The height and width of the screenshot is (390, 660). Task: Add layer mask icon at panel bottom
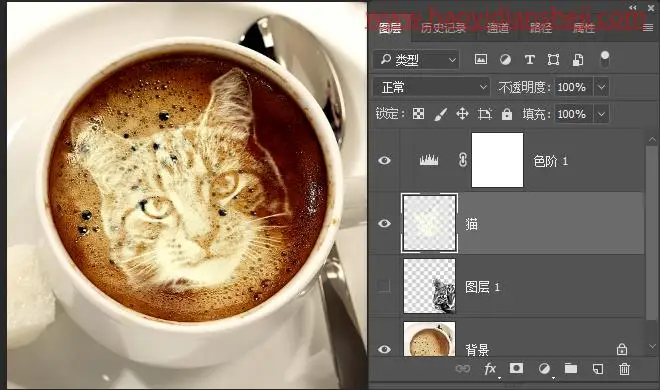(x=516, y=369)
